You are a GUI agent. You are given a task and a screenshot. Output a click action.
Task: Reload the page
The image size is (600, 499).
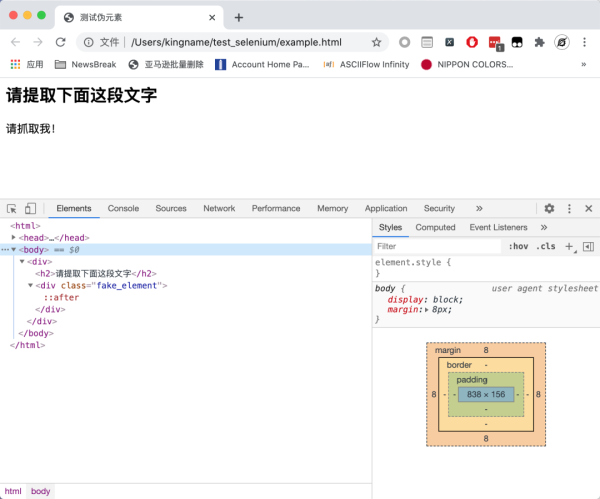point(60,42)
